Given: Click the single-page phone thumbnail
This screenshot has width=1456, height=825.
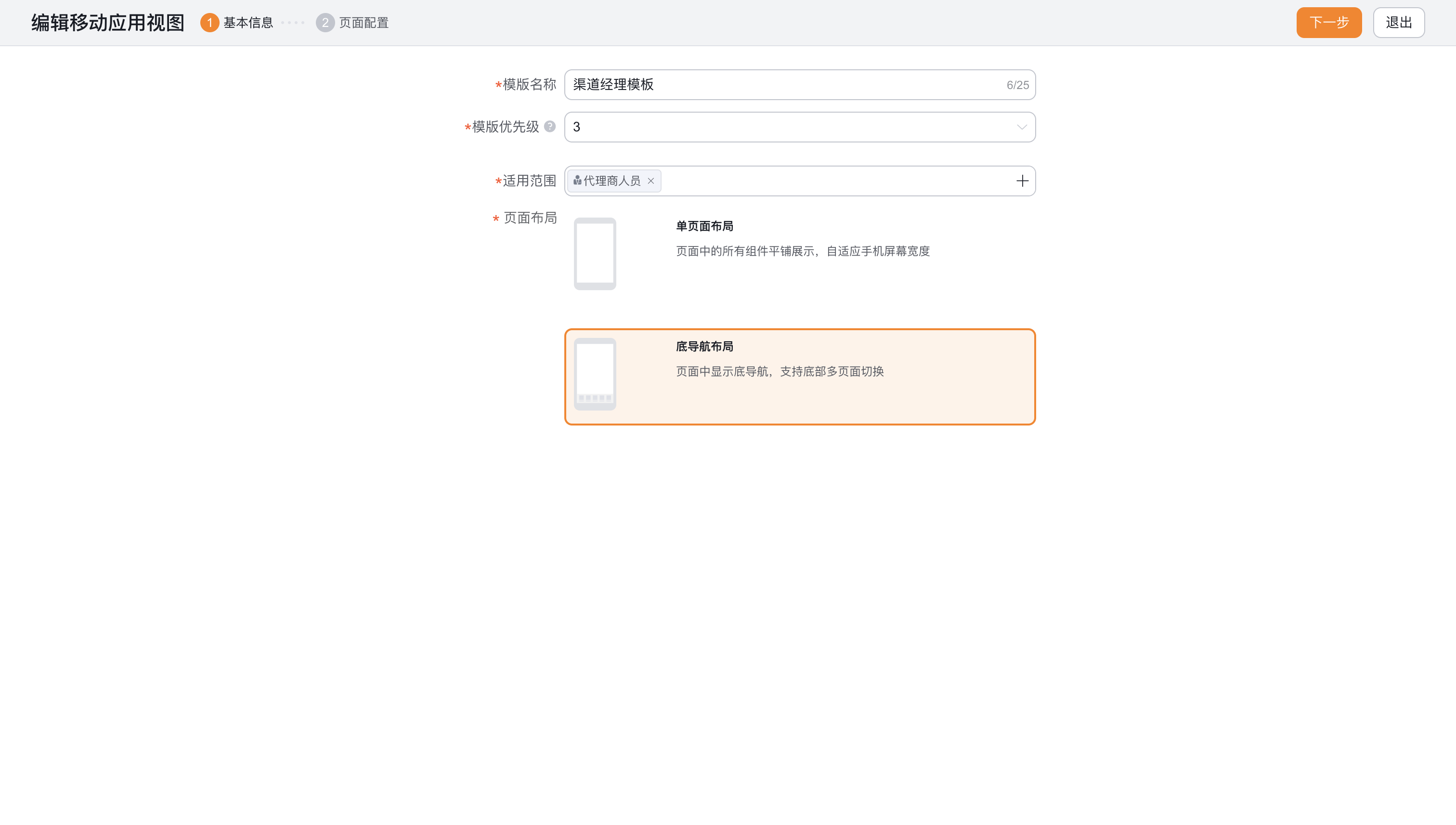Looking at the screenshot, I should [x=595, y=254].
